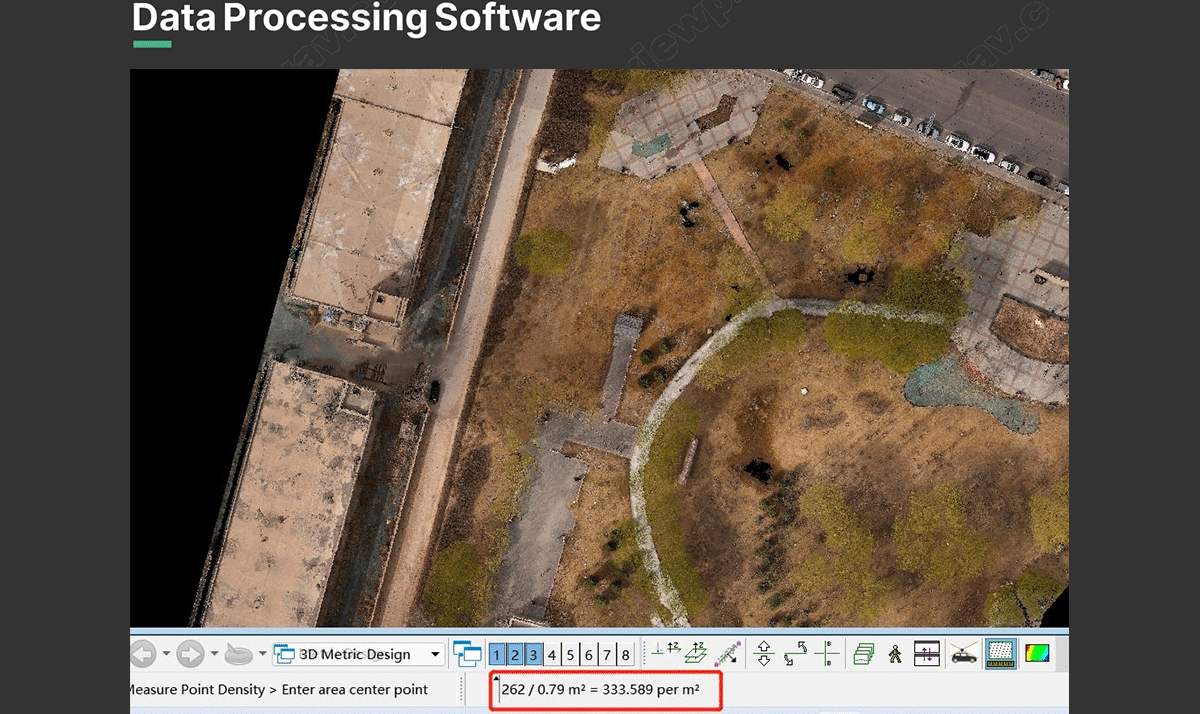Click the back arrow navigation button
This screenshot has width=1200, height=714.
point(142,655)
